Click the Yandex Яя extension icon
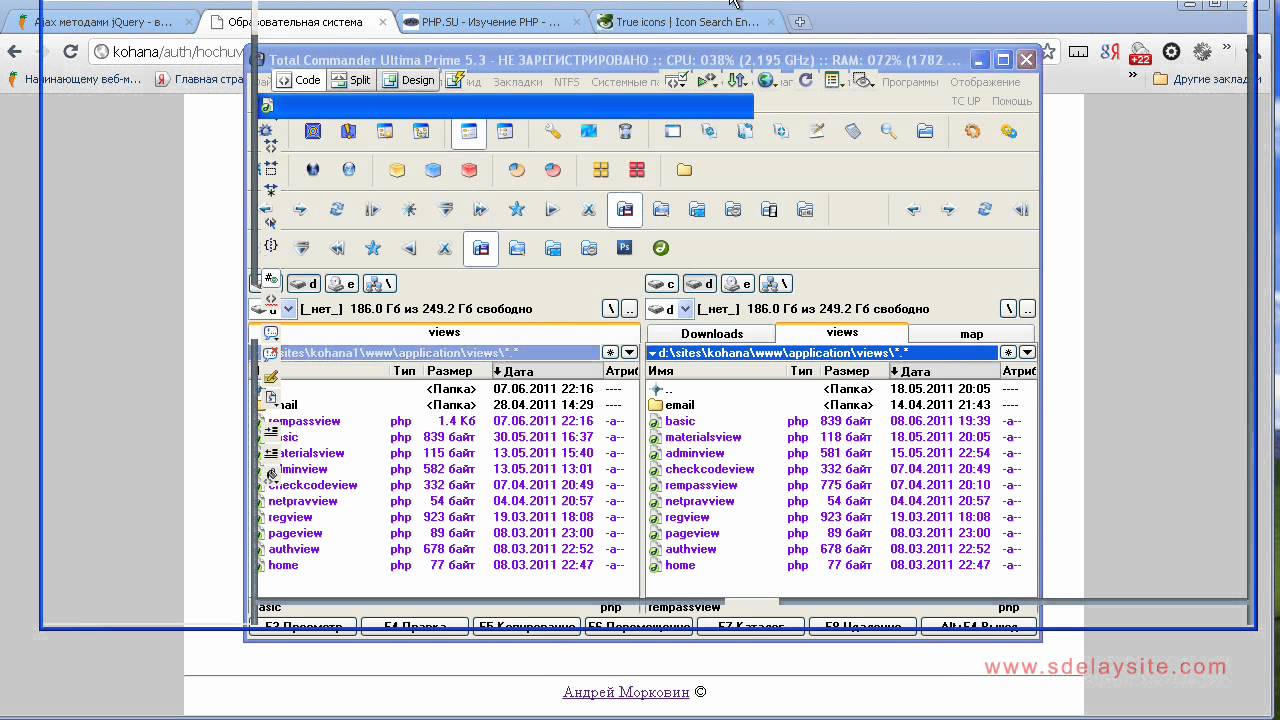The width and height of the screenshot is (1280, 720). click(1109, 52)
